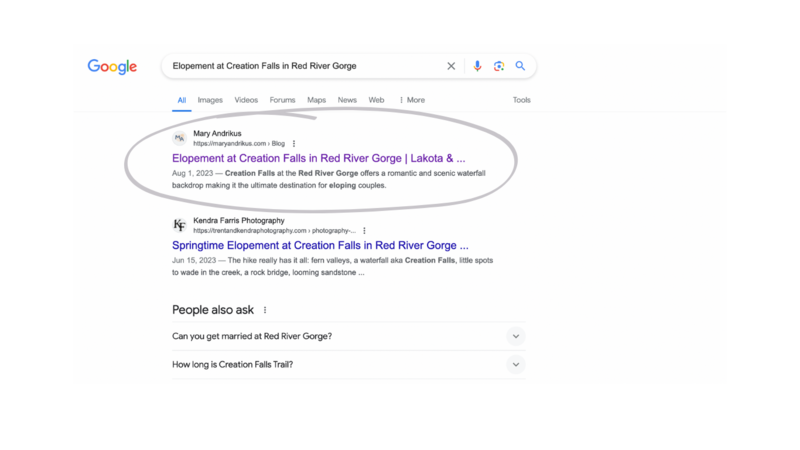
Task: Open Mary Andrikus result favicon
Action: tap(180, 138)
